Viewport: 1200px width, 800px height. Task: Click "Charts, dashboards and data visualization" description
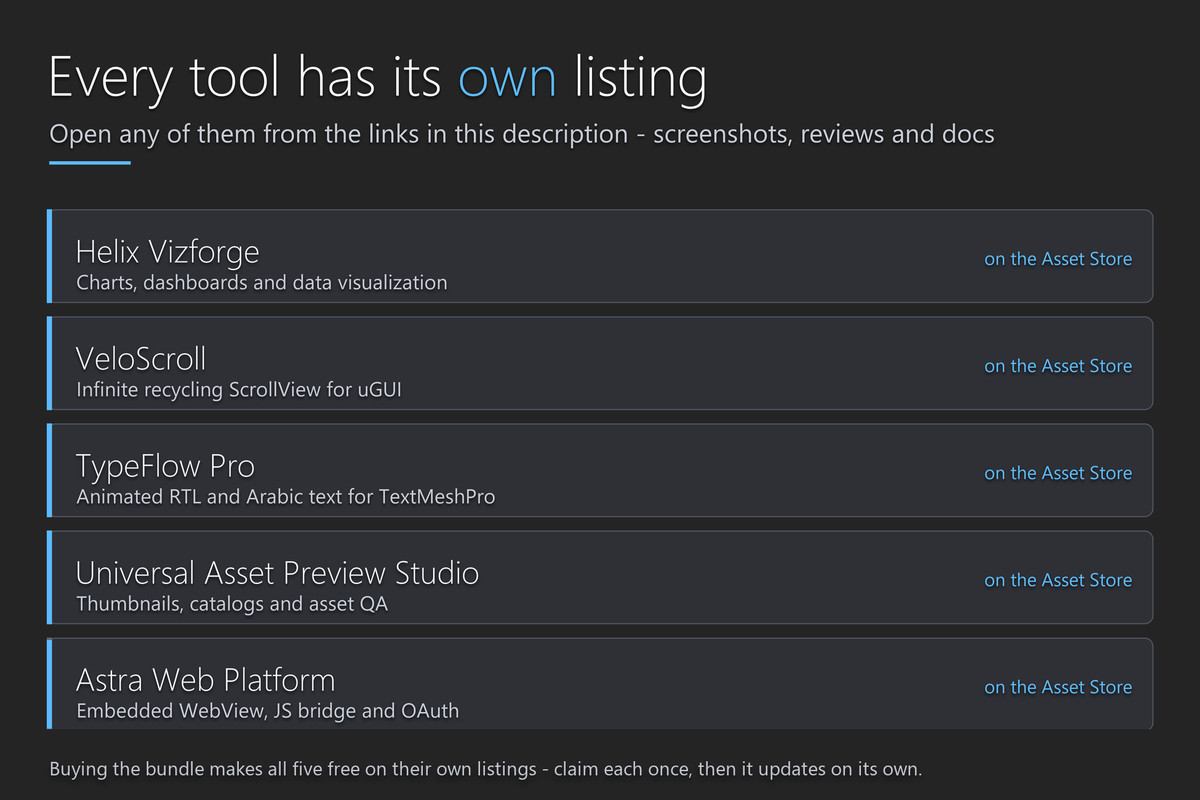coord(262,283)
